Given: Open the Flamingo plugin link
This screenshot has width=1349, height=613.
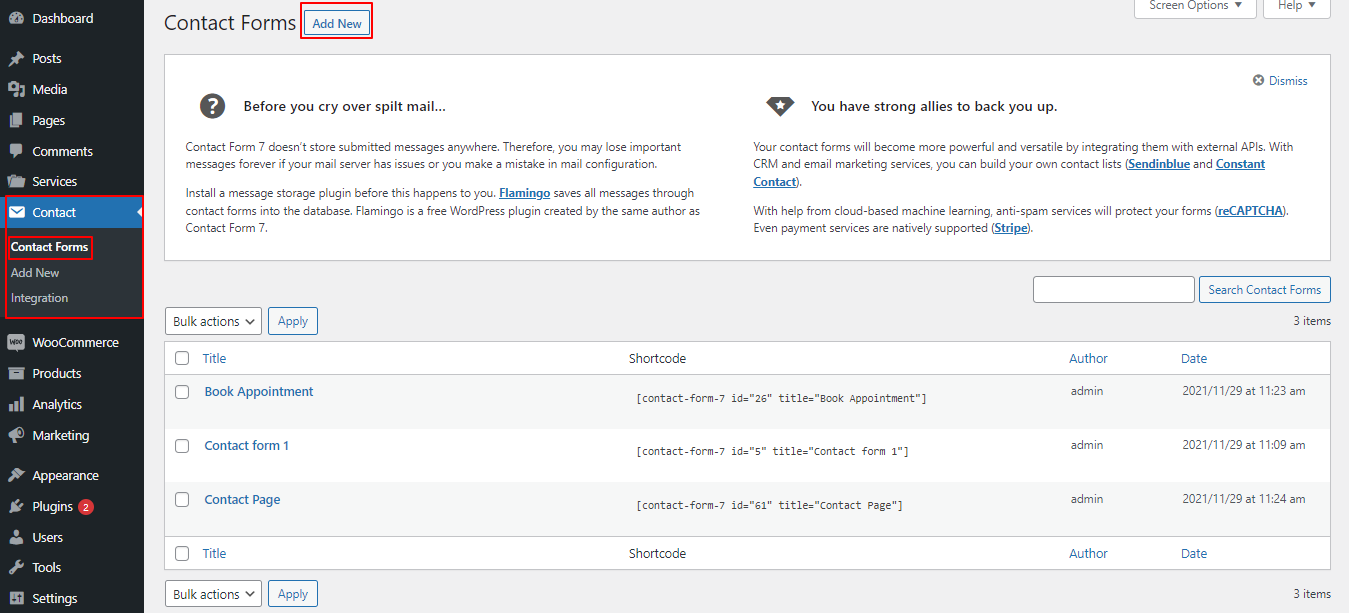Looking at the screenshot, I should coord(523,193).
